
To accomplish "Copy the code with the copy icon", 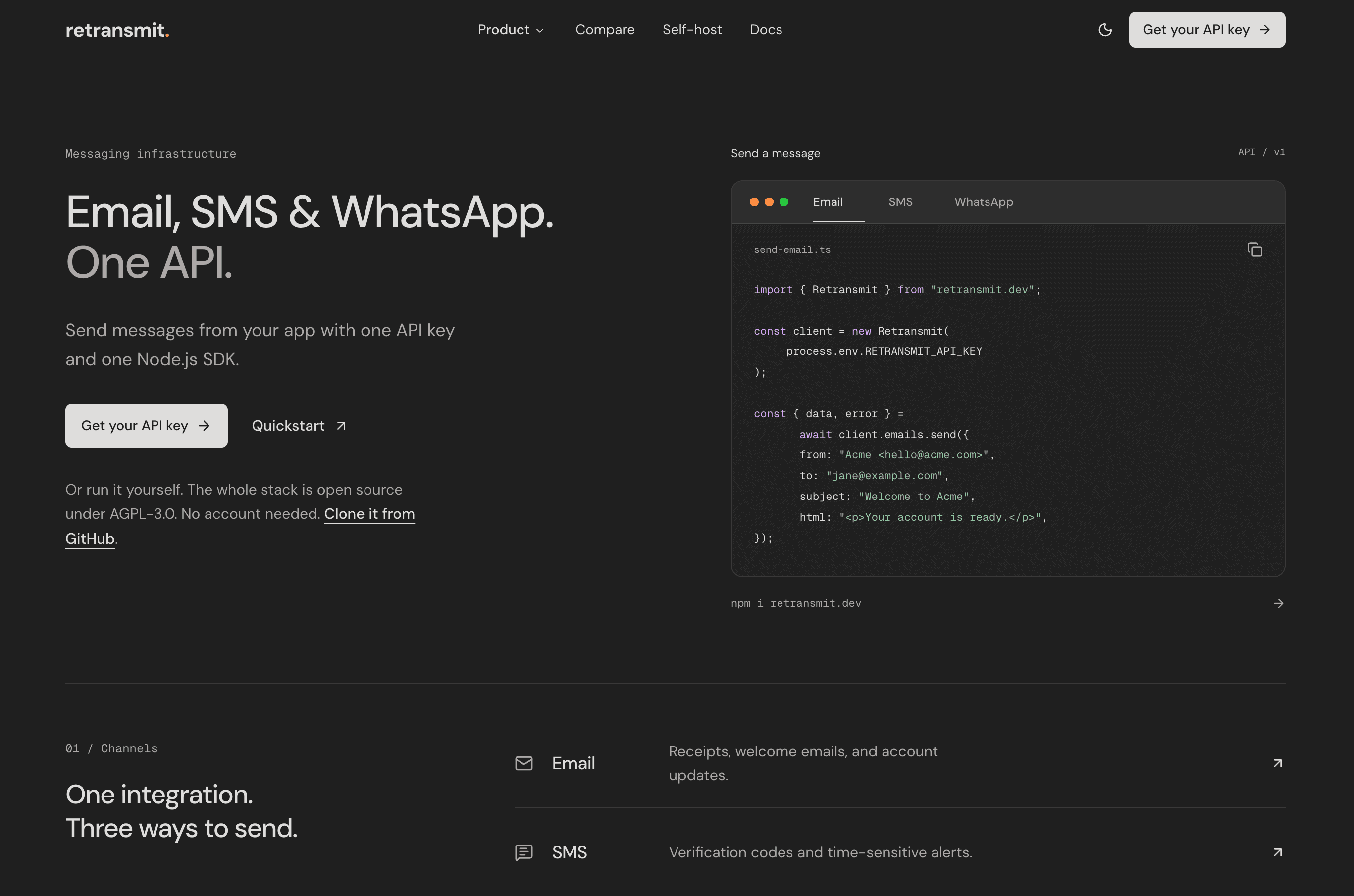I will 1254,249.
